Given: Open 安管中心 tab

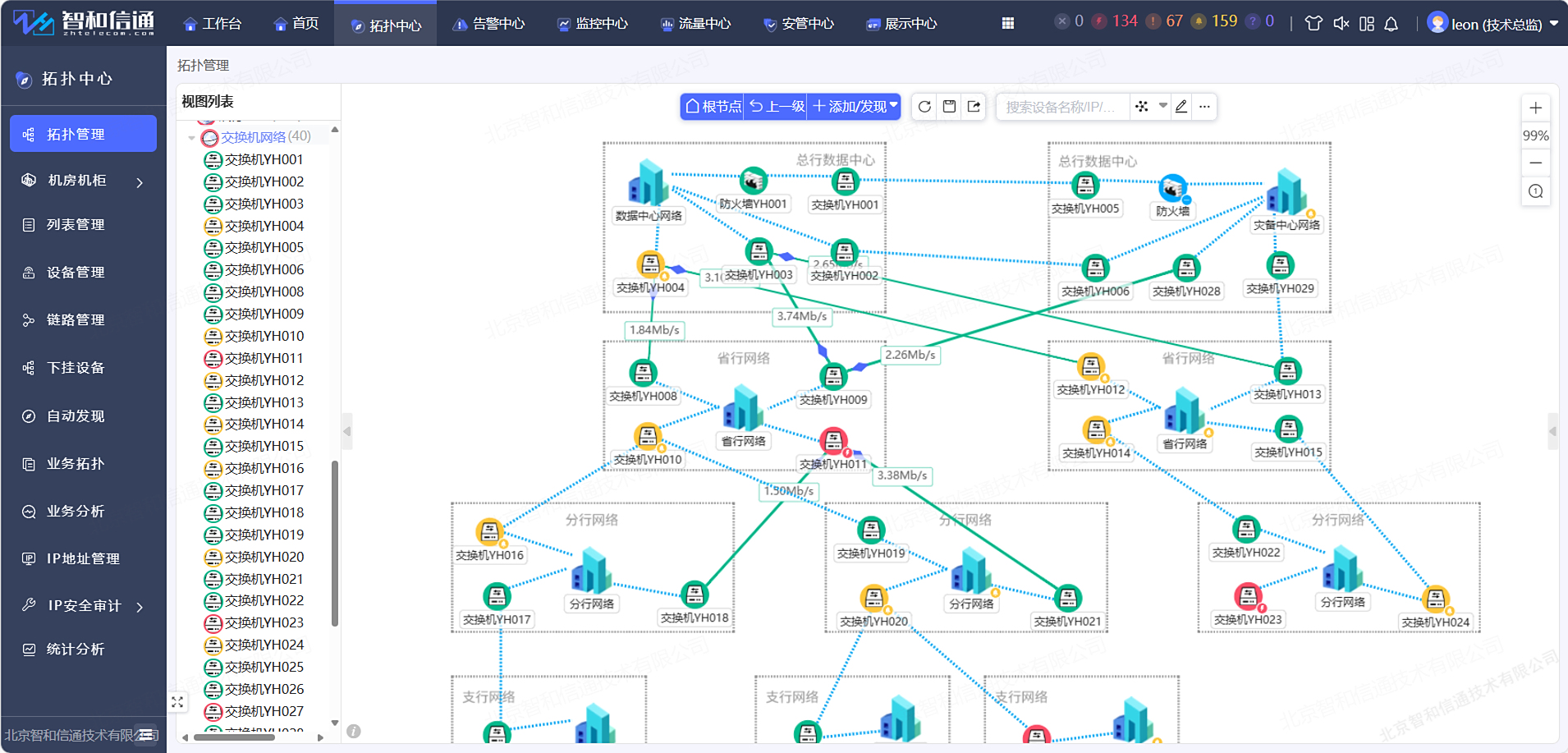Looking at the screenshot, I should 799,24.
